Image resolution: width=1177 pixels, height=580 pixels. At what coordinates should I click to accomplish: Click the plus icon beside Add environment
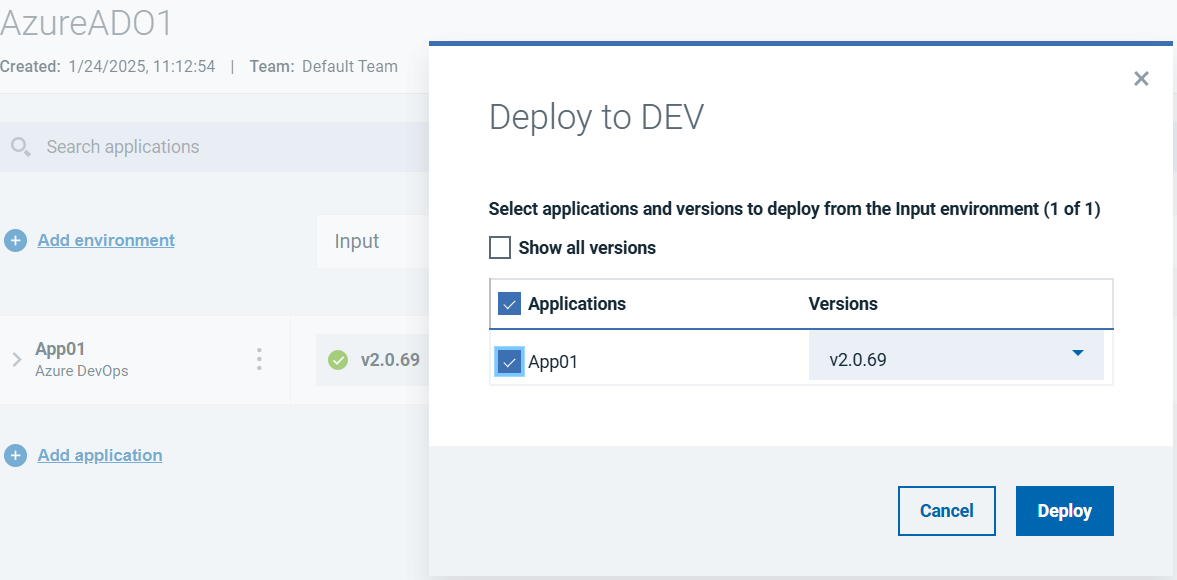point(16,241)
